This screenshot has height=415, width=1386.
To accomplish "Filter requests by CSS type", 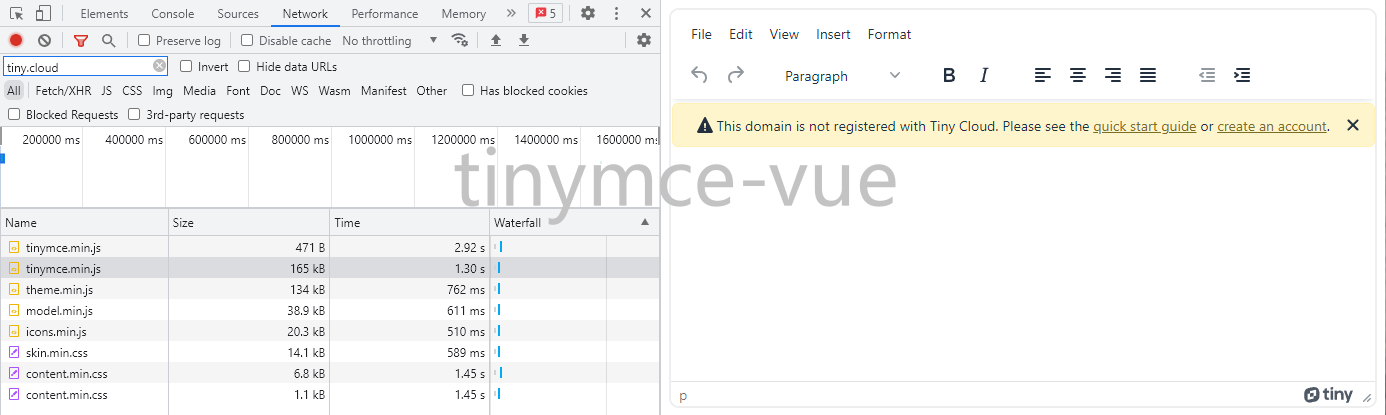I will 132,91.
